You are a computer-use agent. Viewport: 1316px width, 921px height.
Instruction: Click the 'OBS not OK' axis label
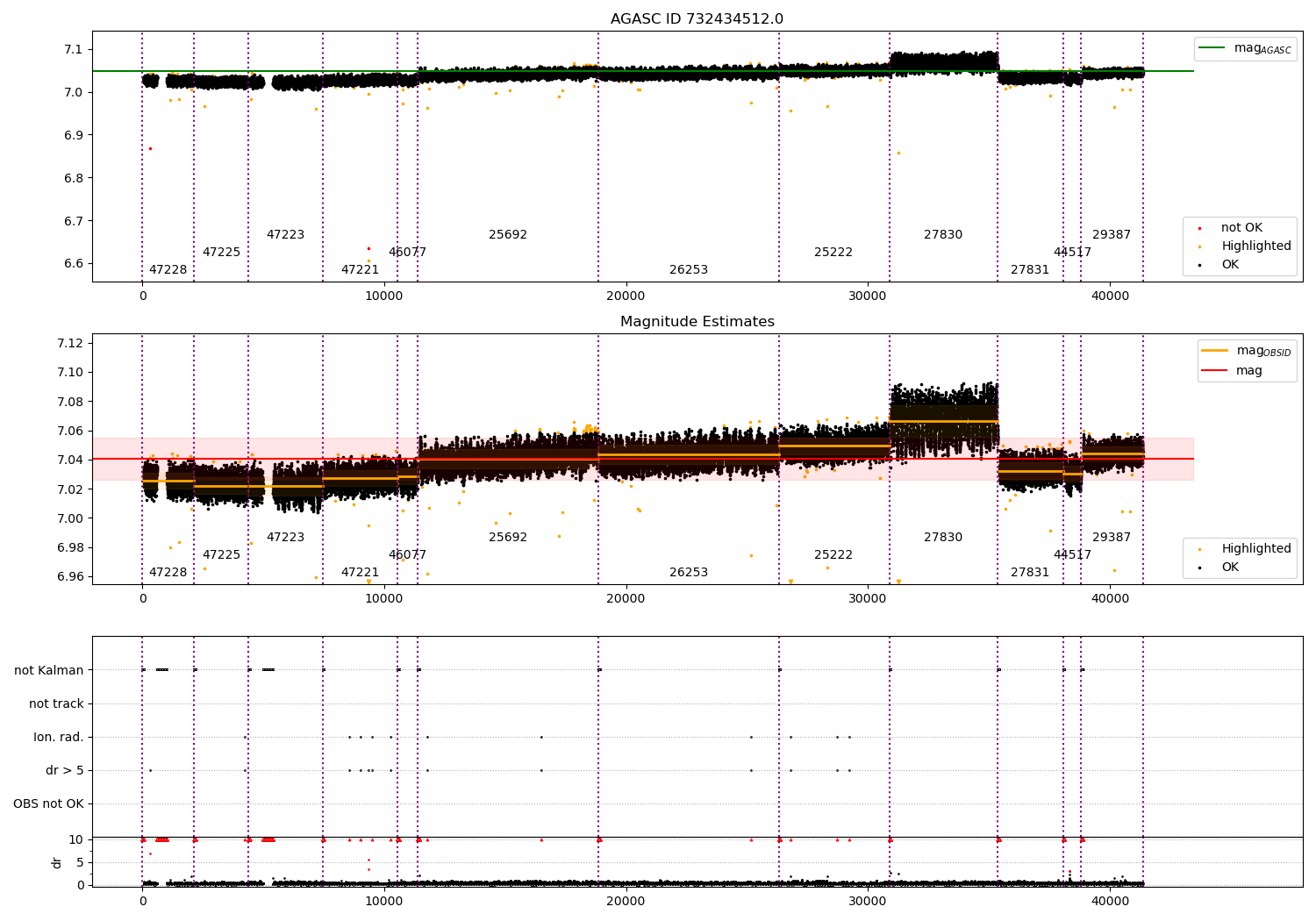click(x=48, y=803)
